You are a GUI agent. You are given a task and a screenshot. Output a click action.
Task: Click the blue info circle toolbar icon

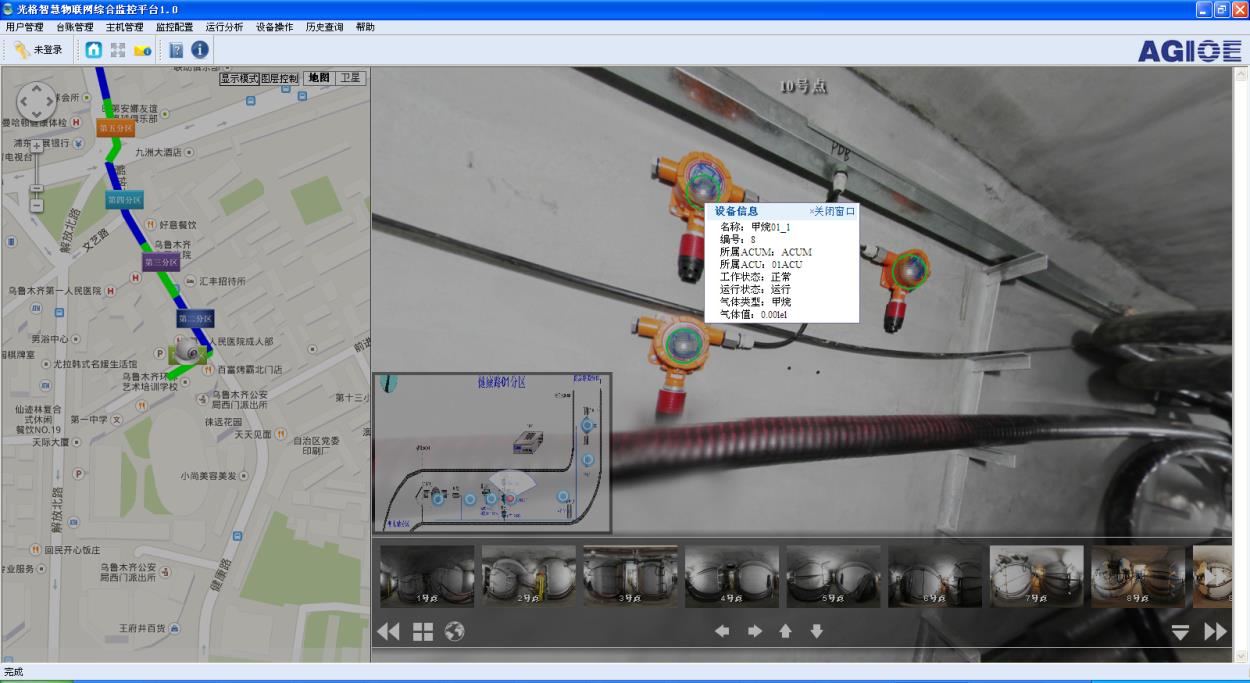(200, 50)
